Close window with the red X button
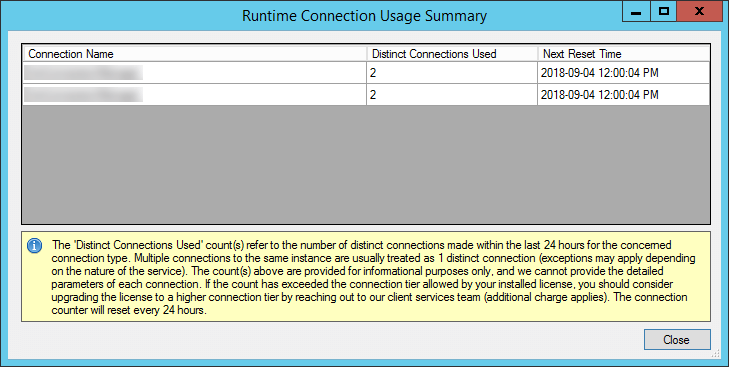The height and width of the screenshot is (367, 729). tap(699, 12)
